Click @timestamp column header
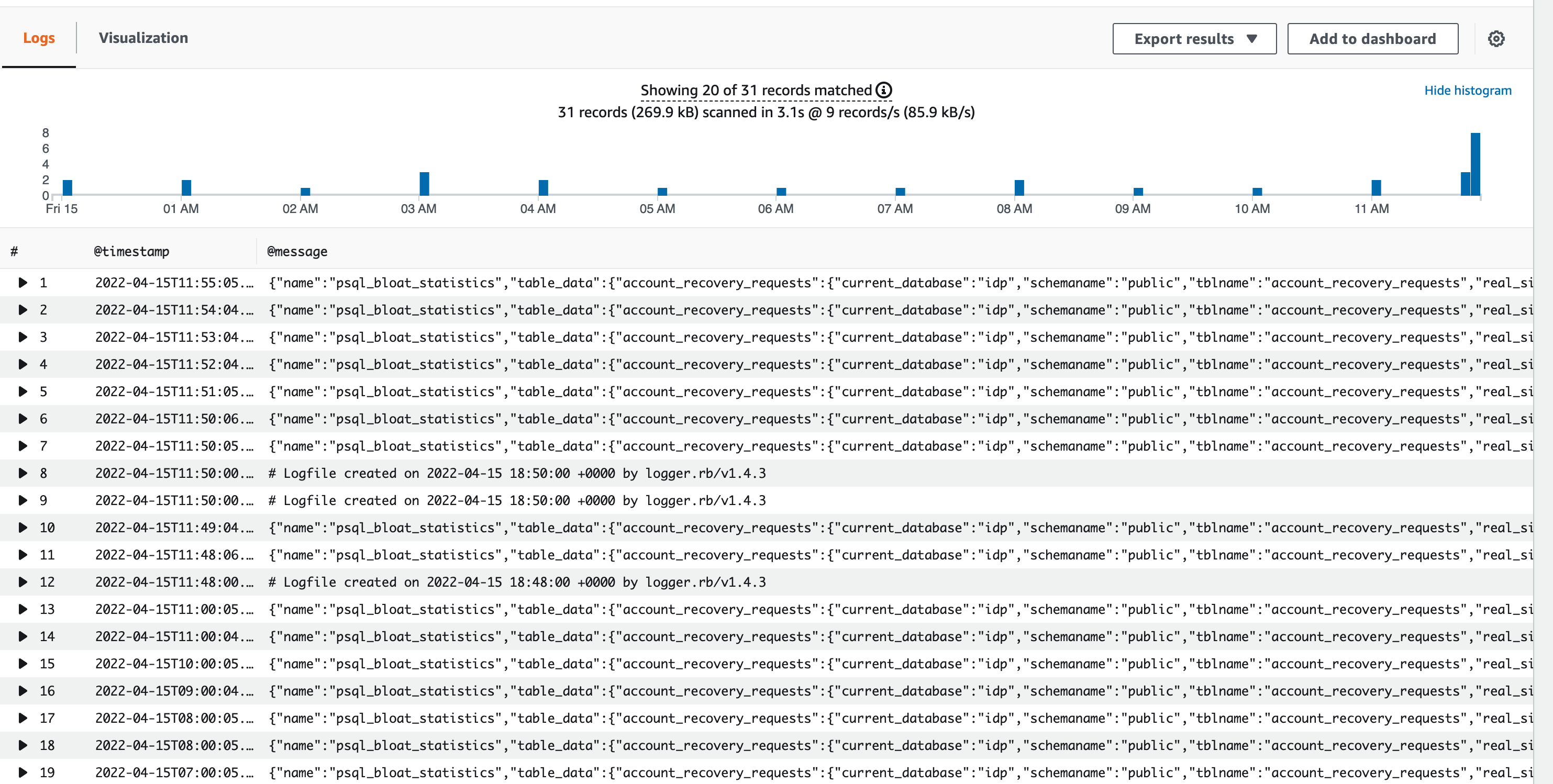Image resolution: width=1553 pixels, height=784 pixels. (131, 251)
